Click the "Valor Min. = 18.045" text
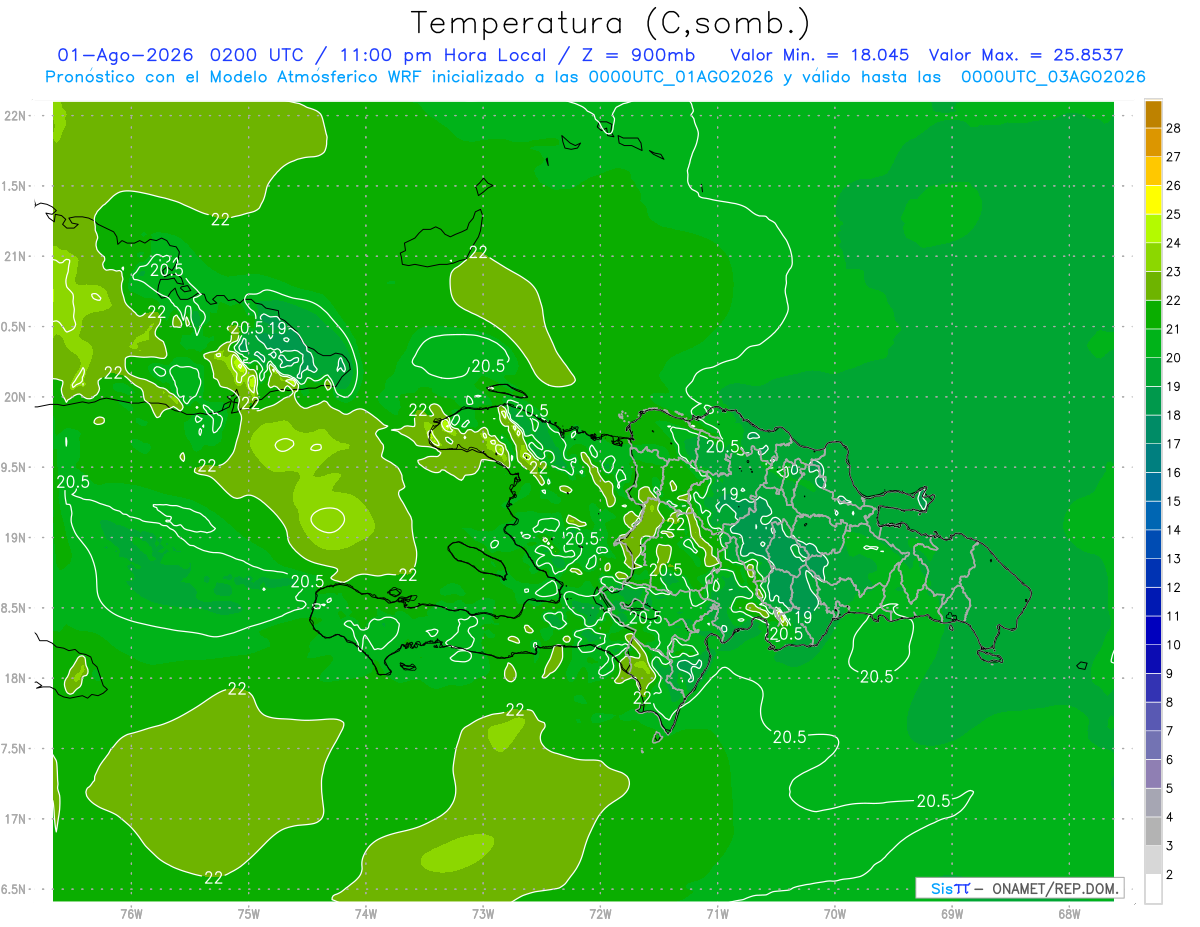Screen dimensions: 1200x927 pos(820,55)
